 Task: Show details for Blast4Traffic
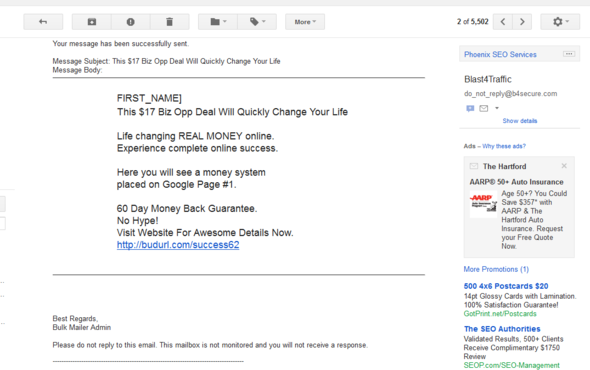pyautogui.click(x=520, y=121)
